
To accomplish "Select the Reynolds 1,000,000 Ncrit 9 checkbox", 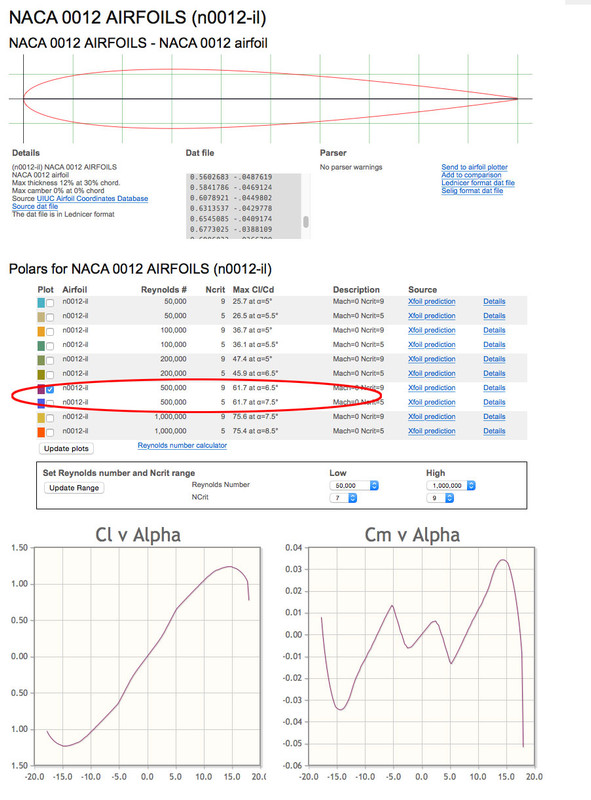I will point(50,418).
